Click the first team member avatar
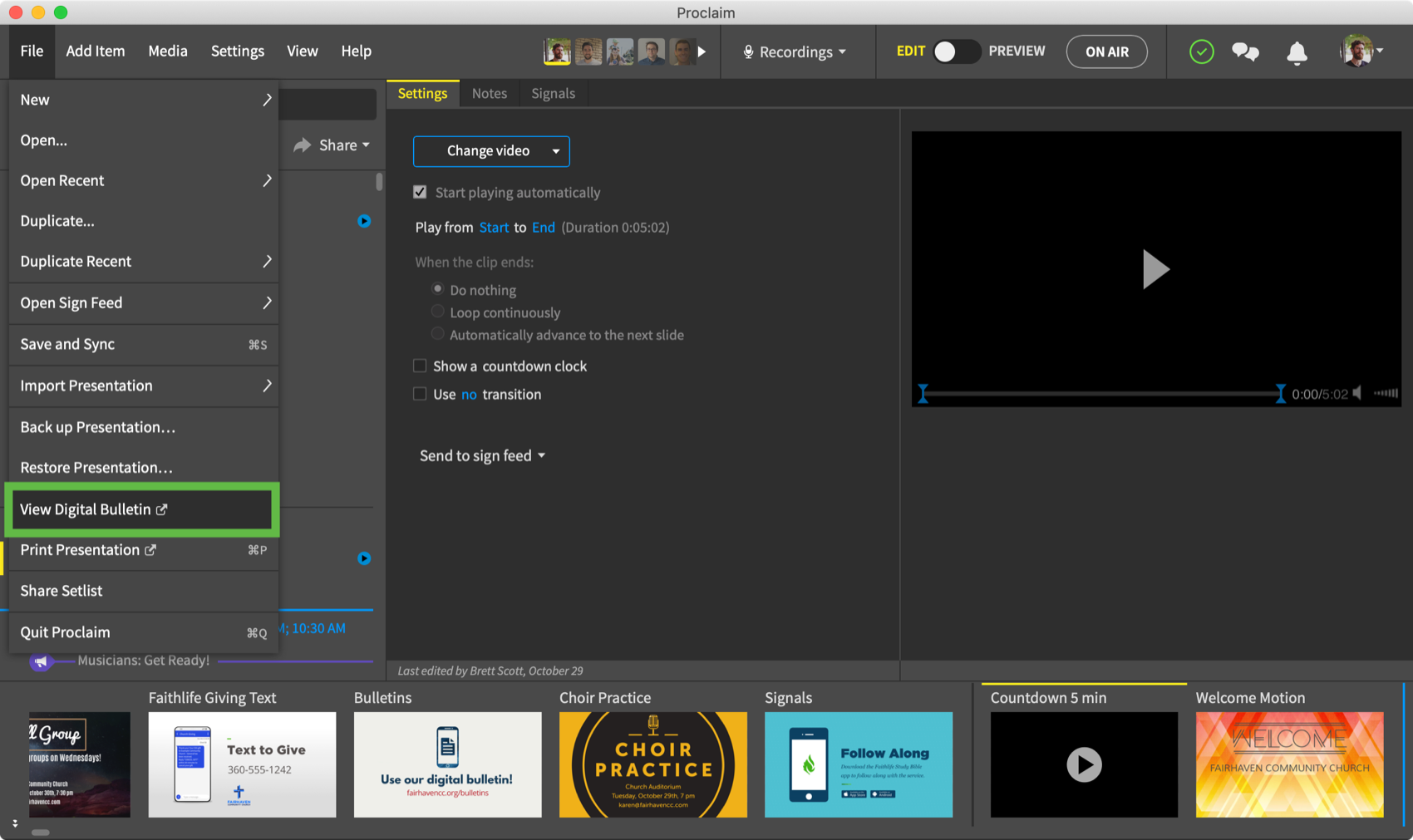 click(557, 52)
